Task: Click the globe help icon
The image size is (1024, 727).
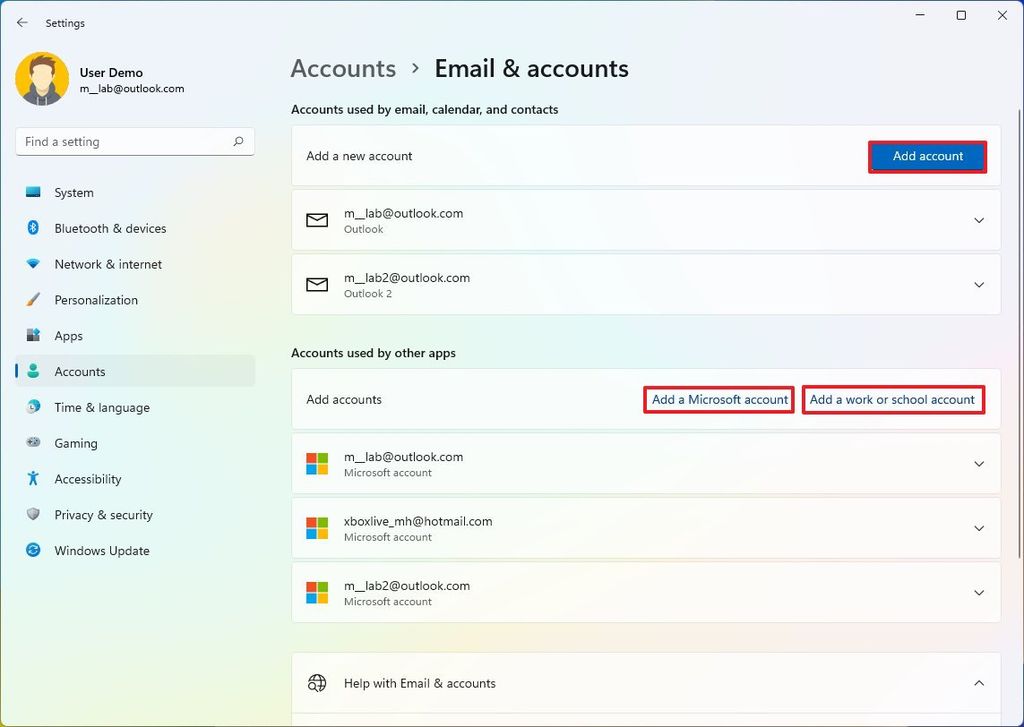Action: pos(317,683)
